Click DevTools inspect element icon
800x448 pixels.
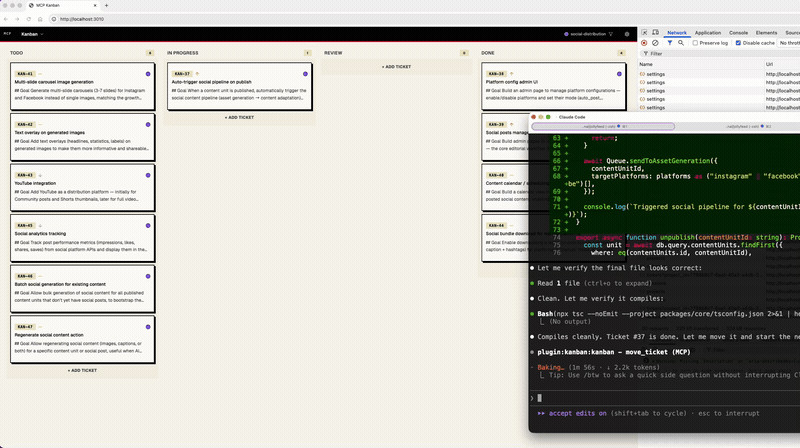point(644,33)
